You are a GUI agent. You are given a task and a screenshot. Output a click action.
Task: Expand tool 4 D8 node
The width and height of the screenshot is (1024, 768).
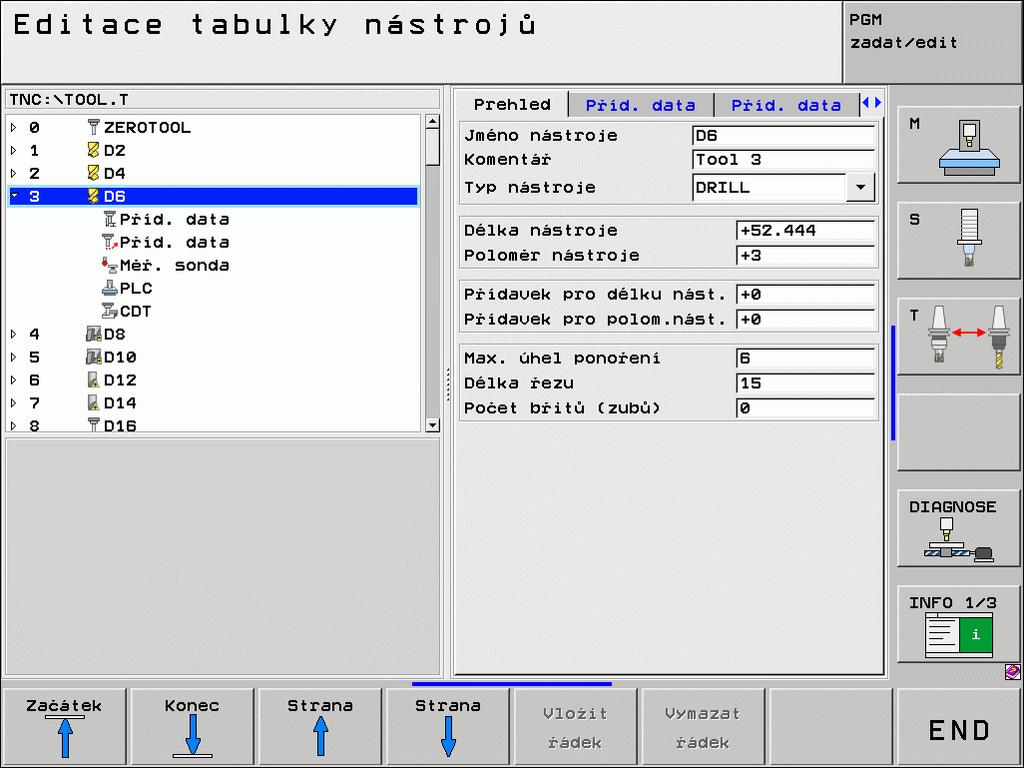14,334
